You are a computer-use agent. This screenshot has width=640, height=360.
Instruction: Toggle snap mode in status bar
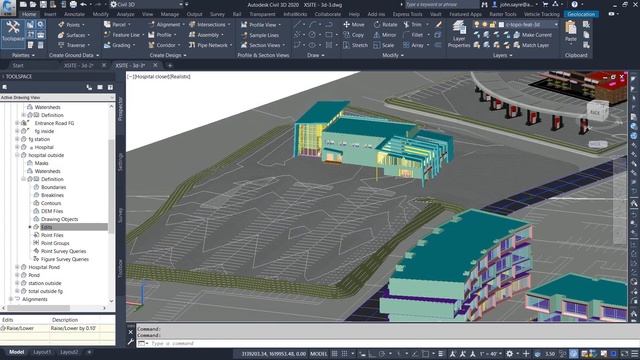[344, 354]
